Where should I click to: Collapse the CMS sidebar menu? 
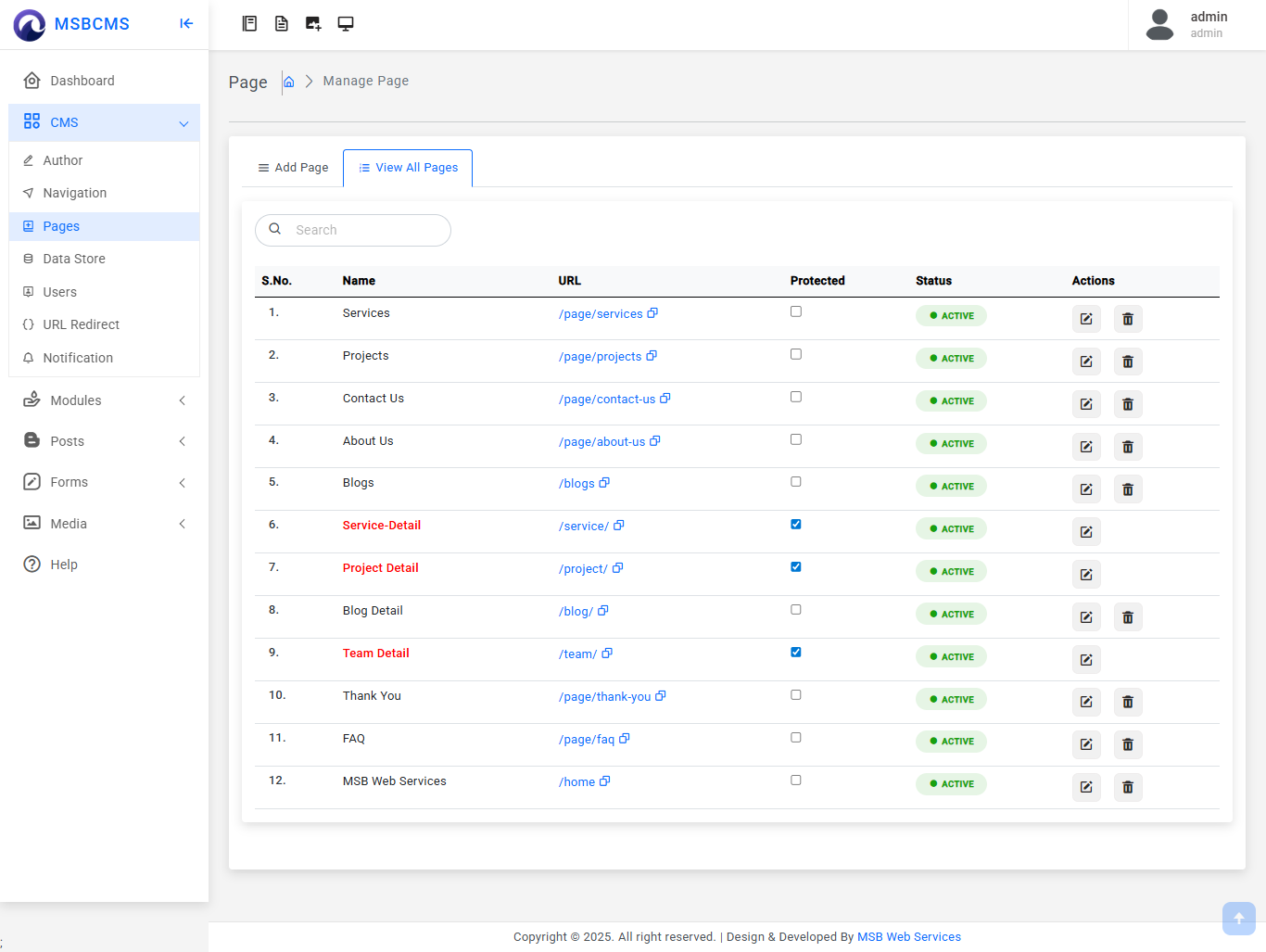184,123
